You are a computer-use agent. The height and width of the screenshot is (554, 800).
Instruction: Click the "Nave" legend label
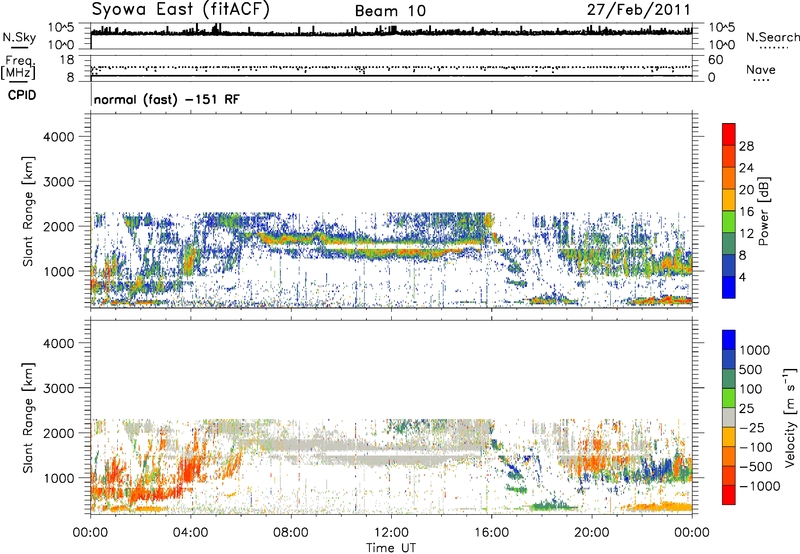[x=761, y=69]
